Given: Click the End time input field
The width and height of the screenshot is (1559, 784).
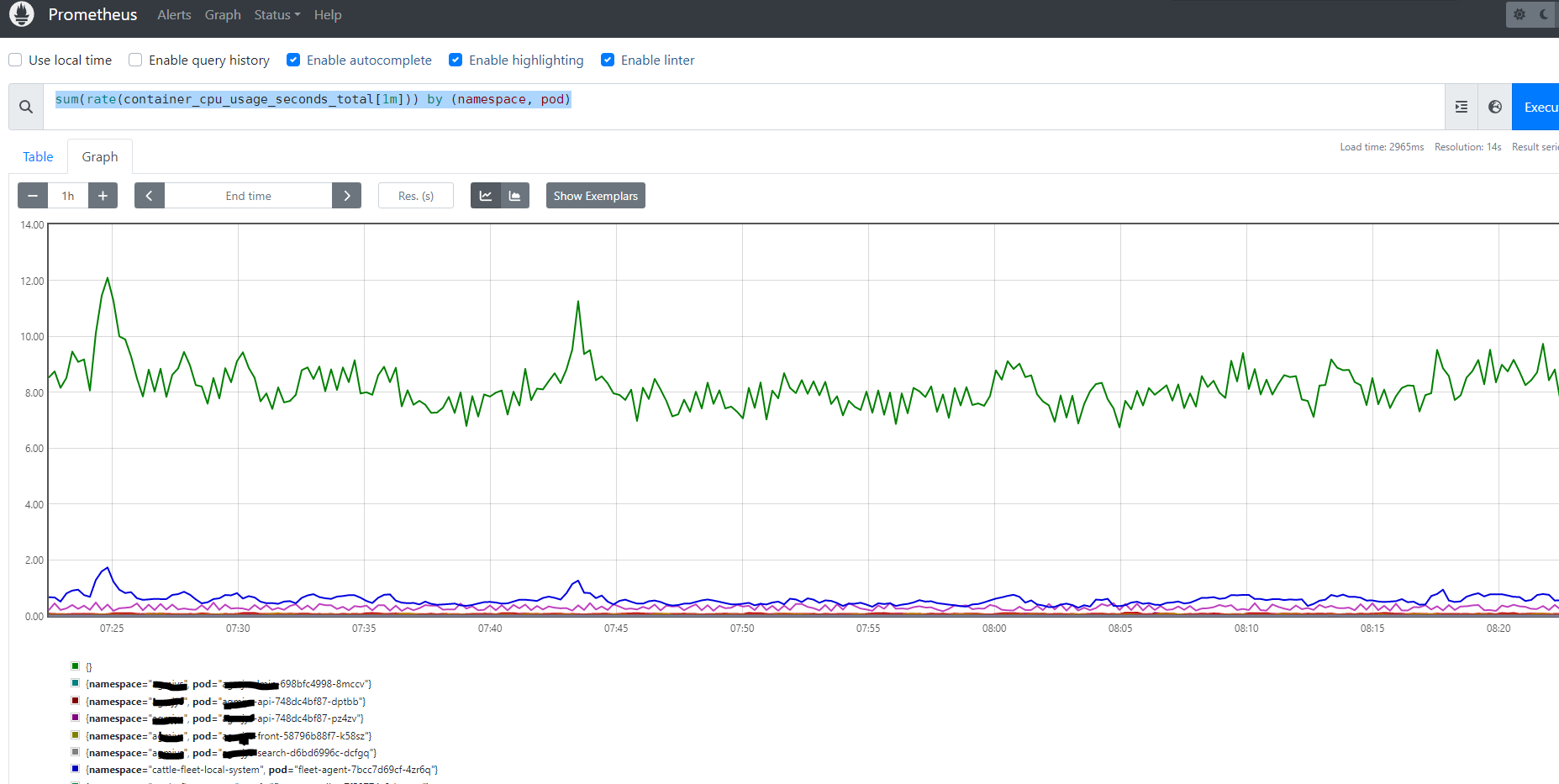Looking at the screenshot, I should (x=248, y=195).
